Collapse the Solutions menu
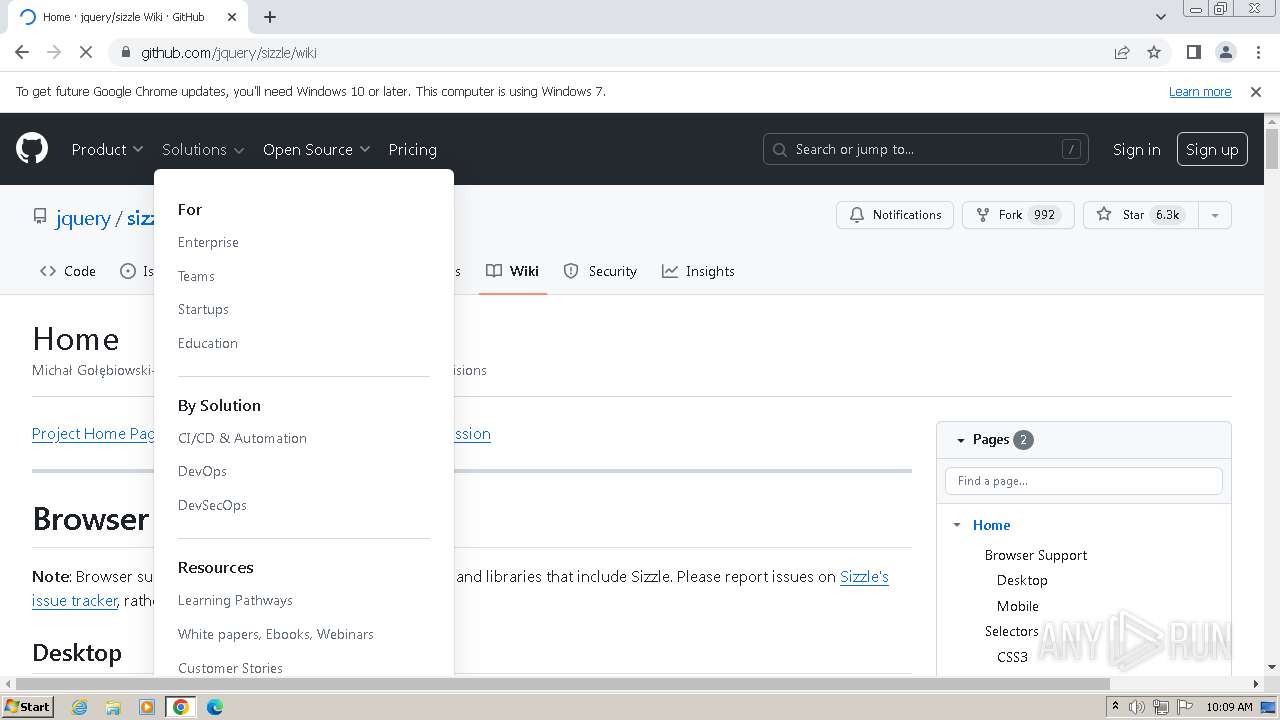 [203, 149]
